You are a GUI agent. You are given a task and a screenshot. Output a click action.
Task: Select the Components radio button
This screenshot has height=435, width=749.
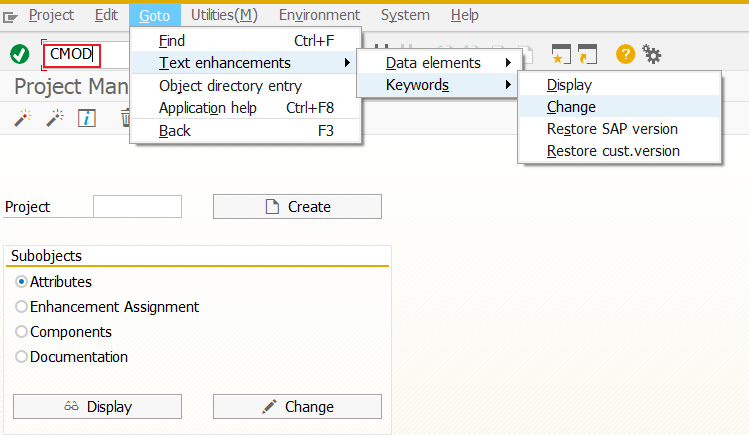(21, 331)
